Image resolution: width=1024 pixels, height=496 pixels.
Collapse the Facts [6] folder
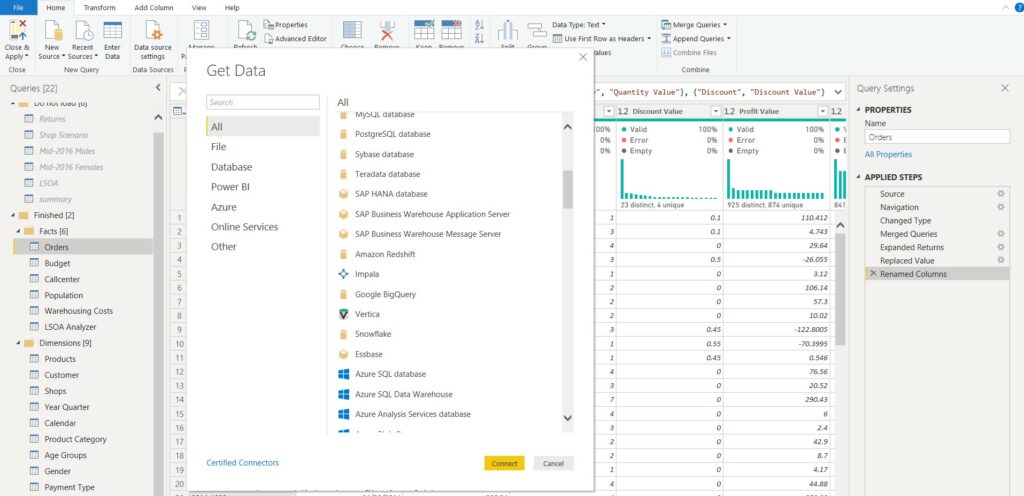(x=18, y=231)
